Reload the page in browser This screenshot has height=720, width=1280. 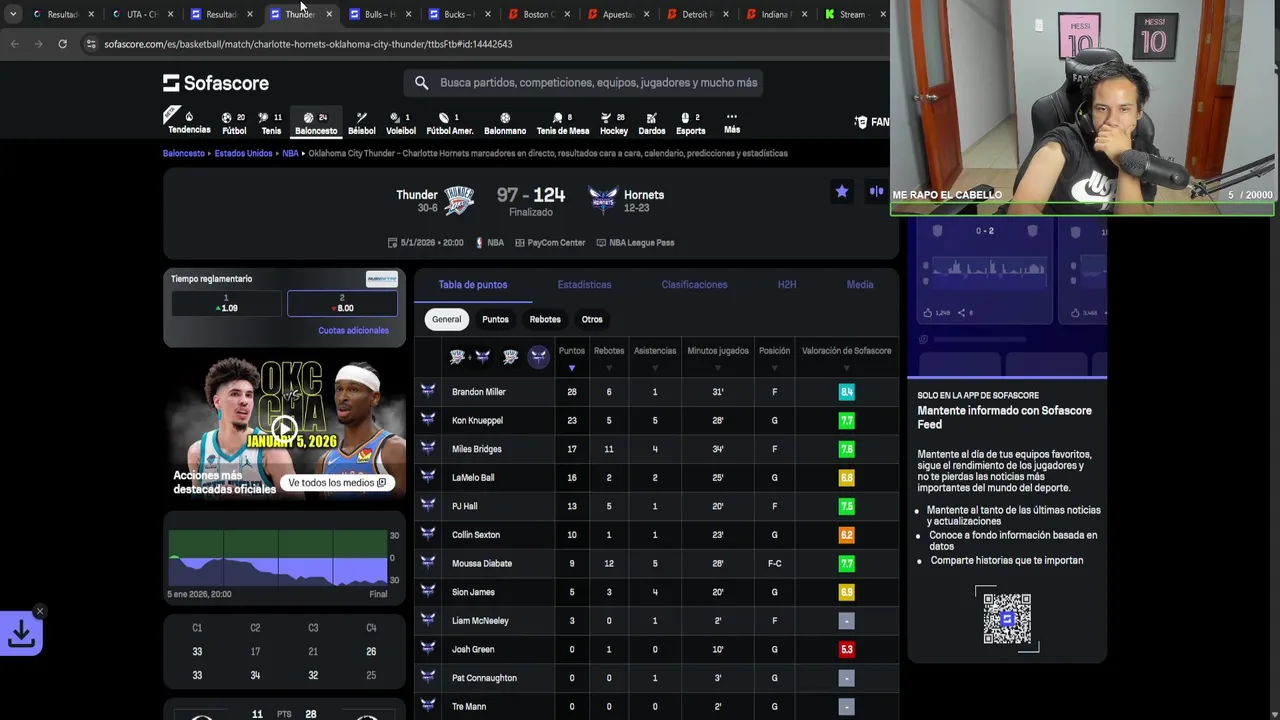(62, 44)
